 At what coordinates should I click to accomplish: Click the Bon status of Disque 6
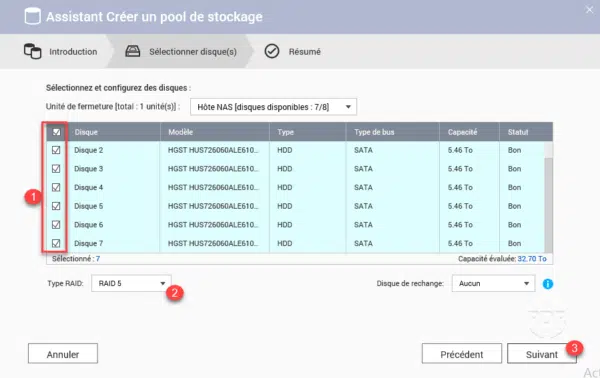514,225
